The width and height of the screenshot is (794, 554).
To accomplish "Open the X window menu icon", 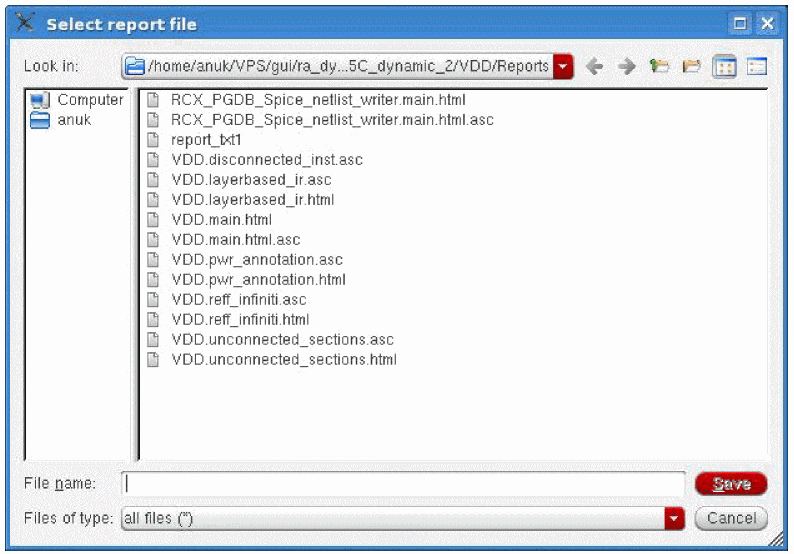I will point(25,22).
